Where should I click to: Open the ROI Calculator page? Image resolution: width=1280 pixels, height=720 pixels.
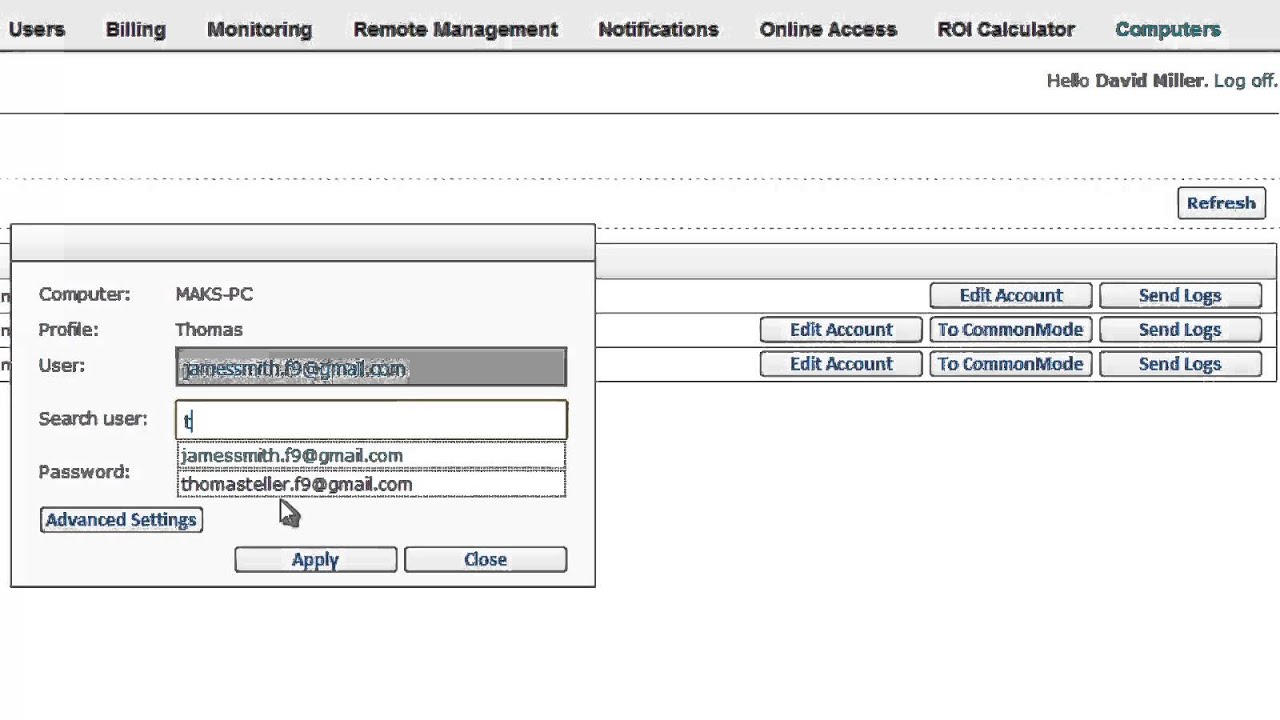point(1006,29)
